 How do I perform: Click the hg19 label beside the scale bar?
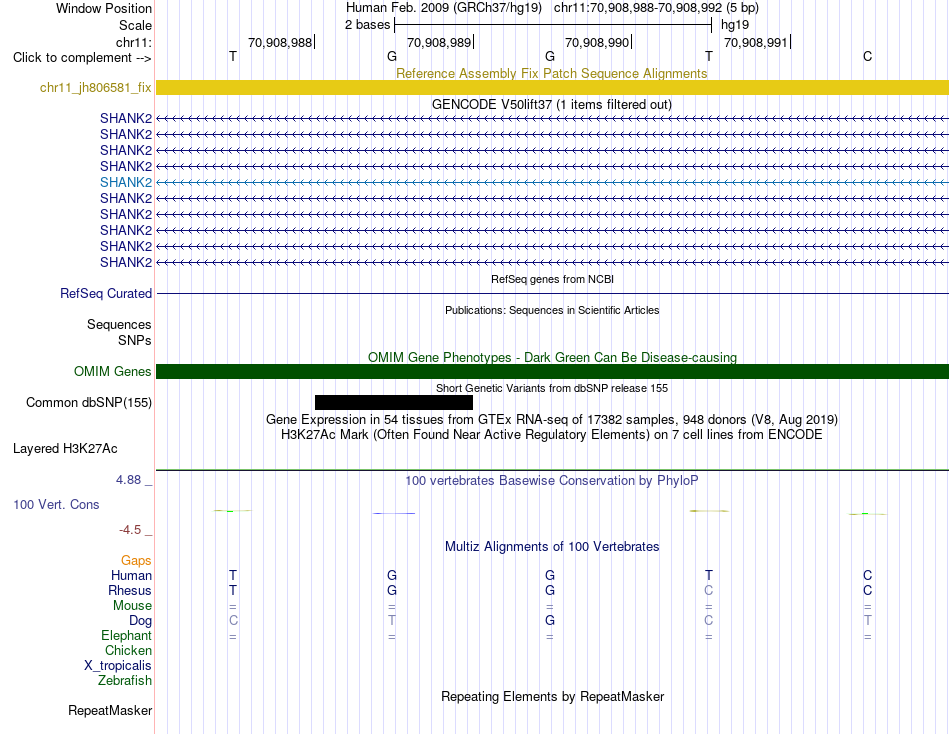(735, 25)
